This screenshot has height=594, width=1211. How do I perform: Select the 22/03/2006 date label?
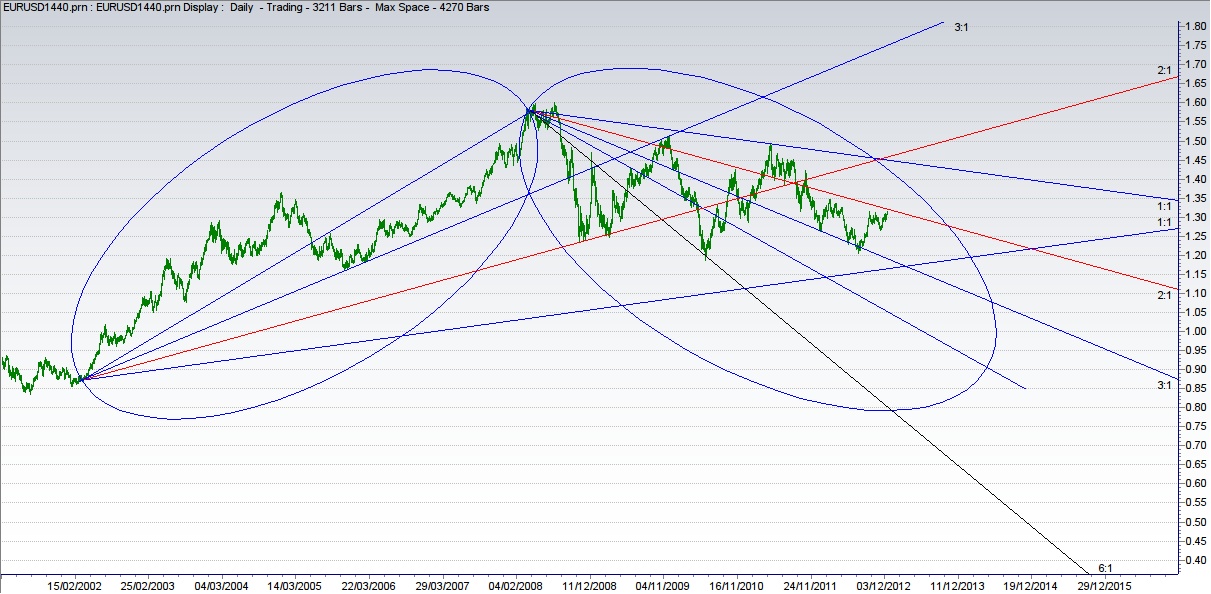click(x=368, y=584)
